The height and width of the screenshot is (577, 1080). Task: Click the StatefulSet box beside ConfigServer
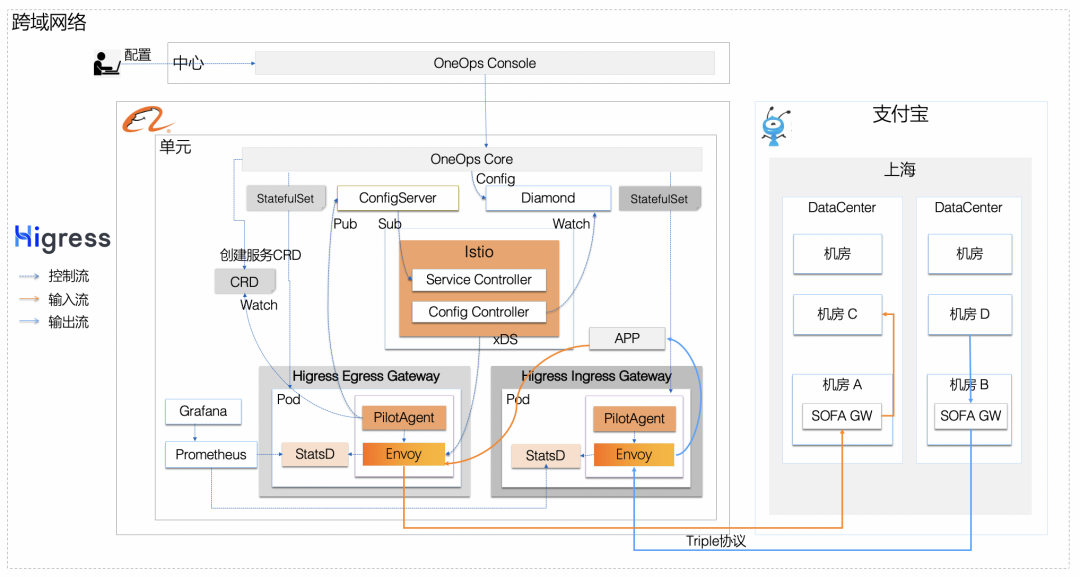[x=285, y=199]
